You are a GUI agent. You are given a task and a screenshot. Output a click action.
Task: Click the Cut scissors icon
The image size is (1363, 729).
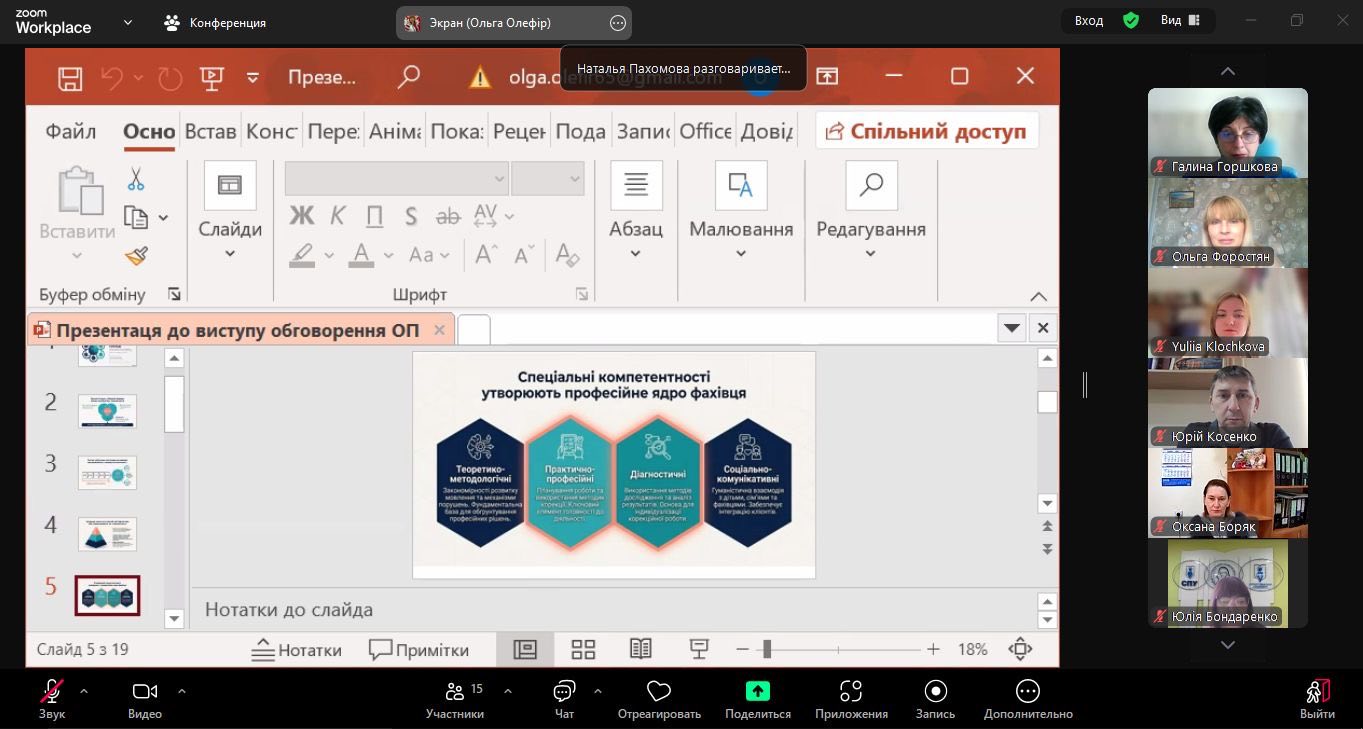point(136,179)
